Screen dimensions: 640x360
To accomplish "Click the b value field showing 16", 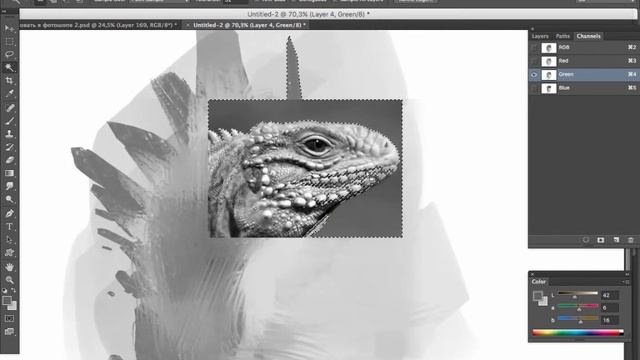I will pos(609,320).
